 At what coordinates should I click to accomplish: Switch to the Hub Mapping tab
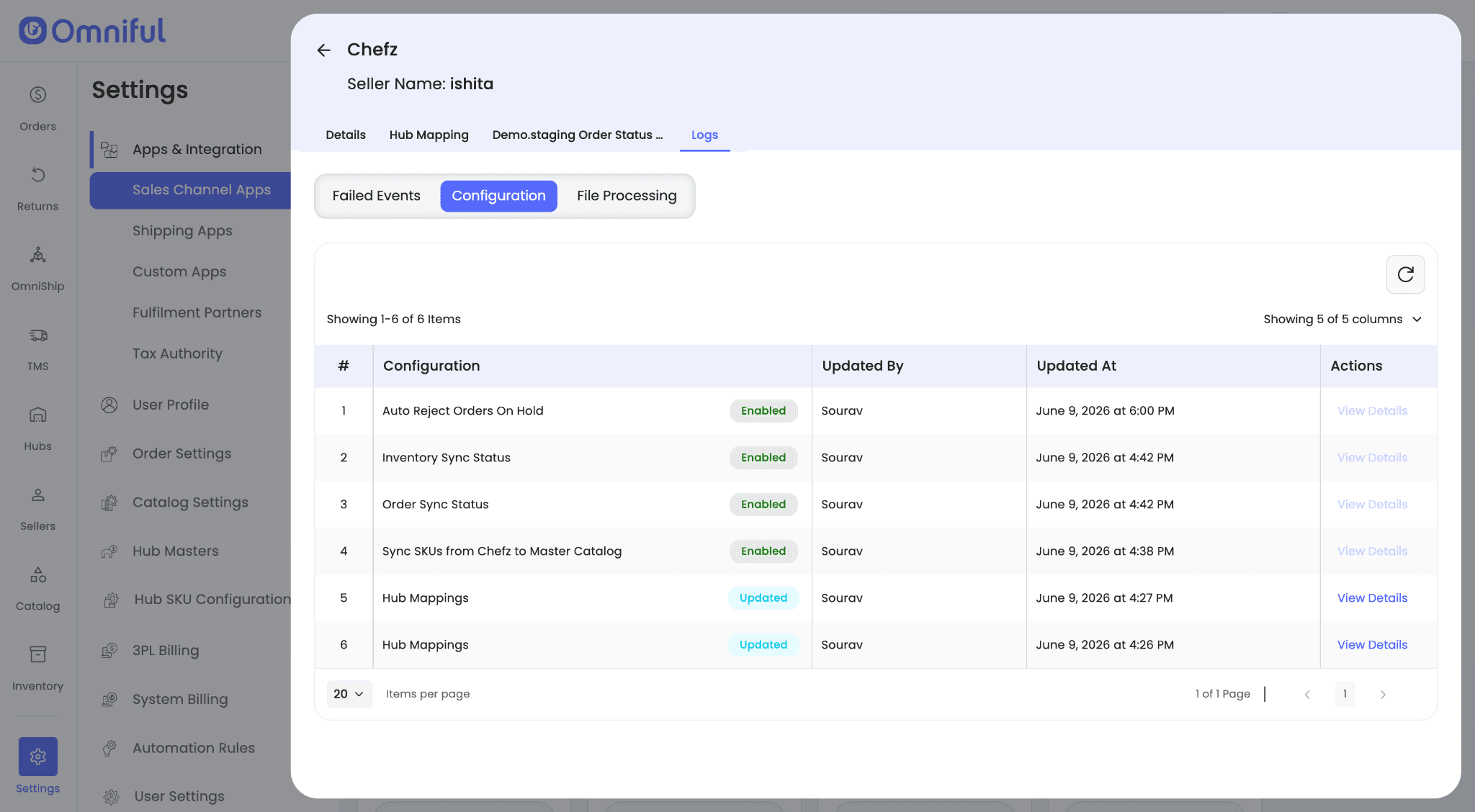[429, 135]
